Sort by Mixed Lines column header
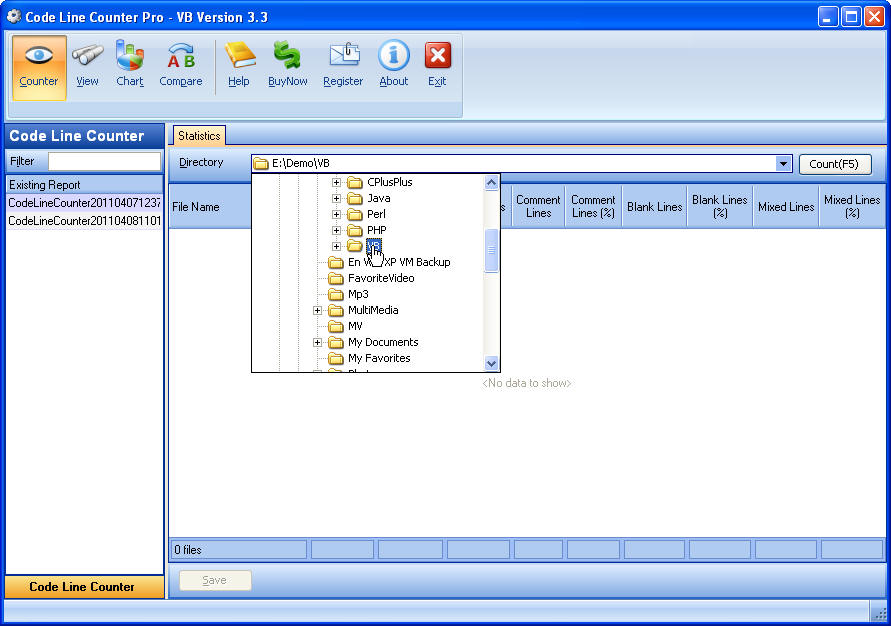 786,207
